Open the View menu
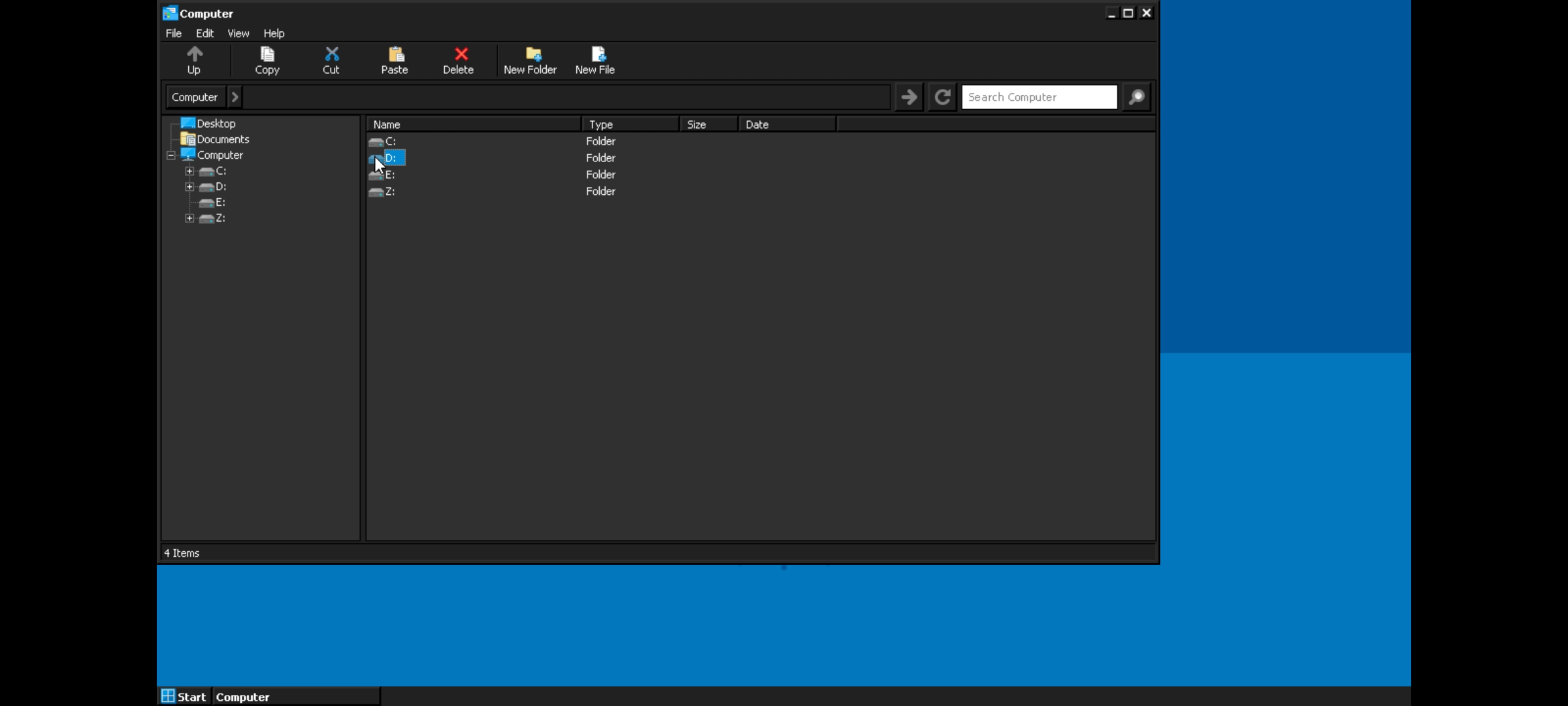The height and width of the screenshot is (706, 1568). (x=238, y=33)
